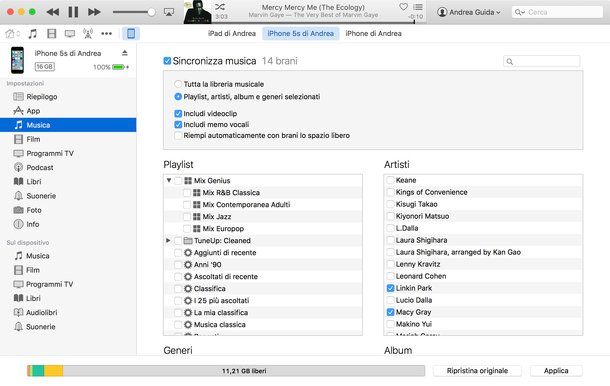Check the Mix Genius playlist checkbox
Viewport: 610px width, 386px height.
coord(178,181)
